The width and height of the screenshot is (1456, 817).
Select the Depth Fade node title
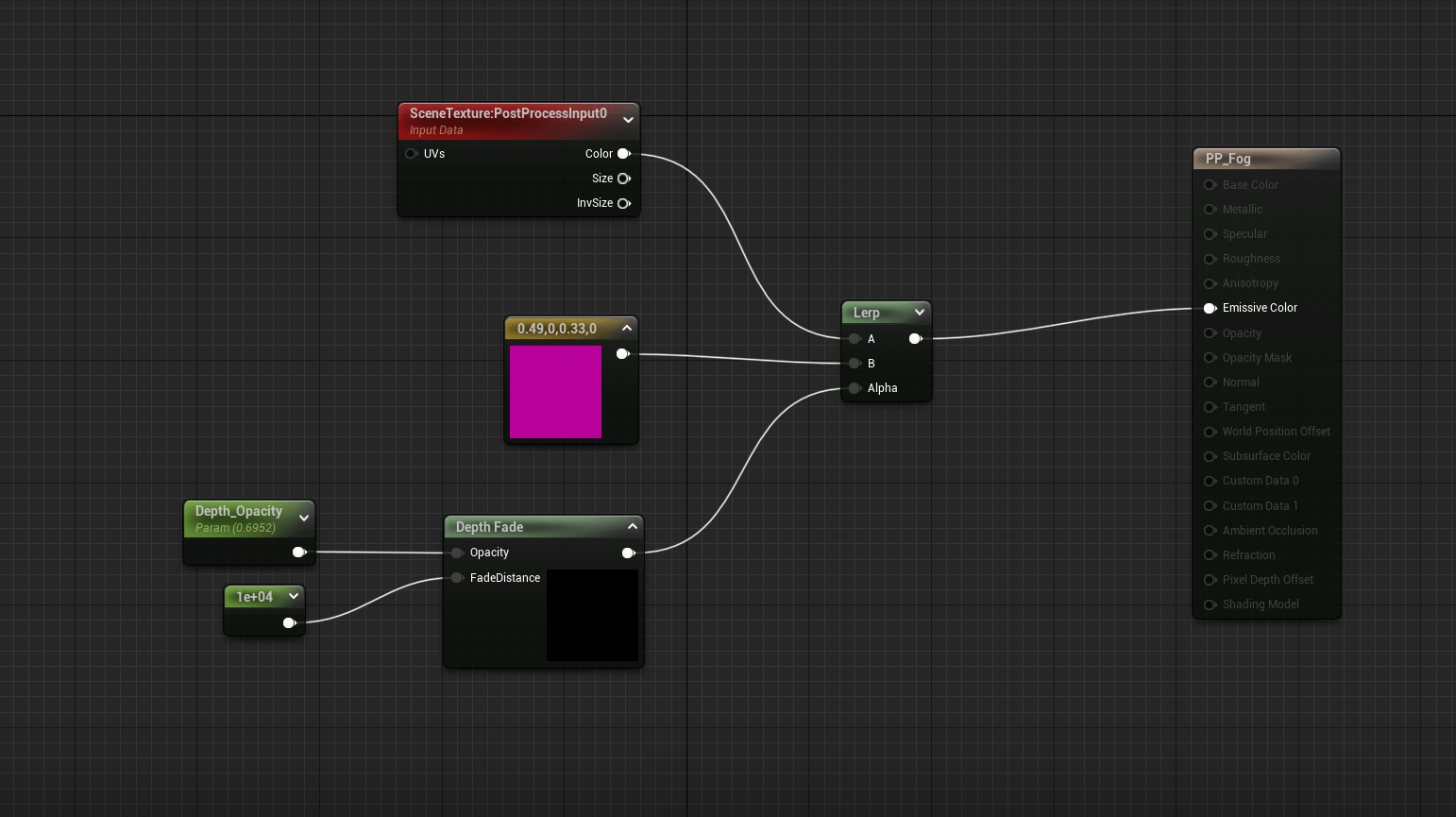tap(489, 527)
